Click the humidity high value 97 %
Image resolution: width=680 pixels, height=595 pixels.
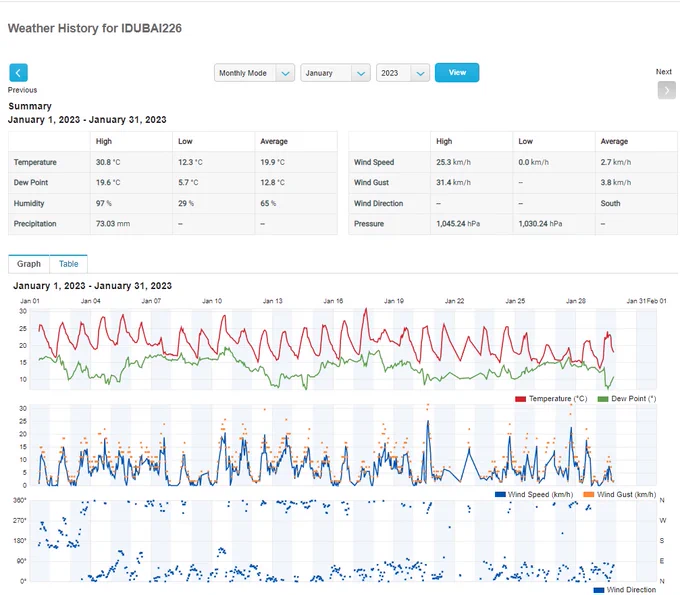[104, 203]
